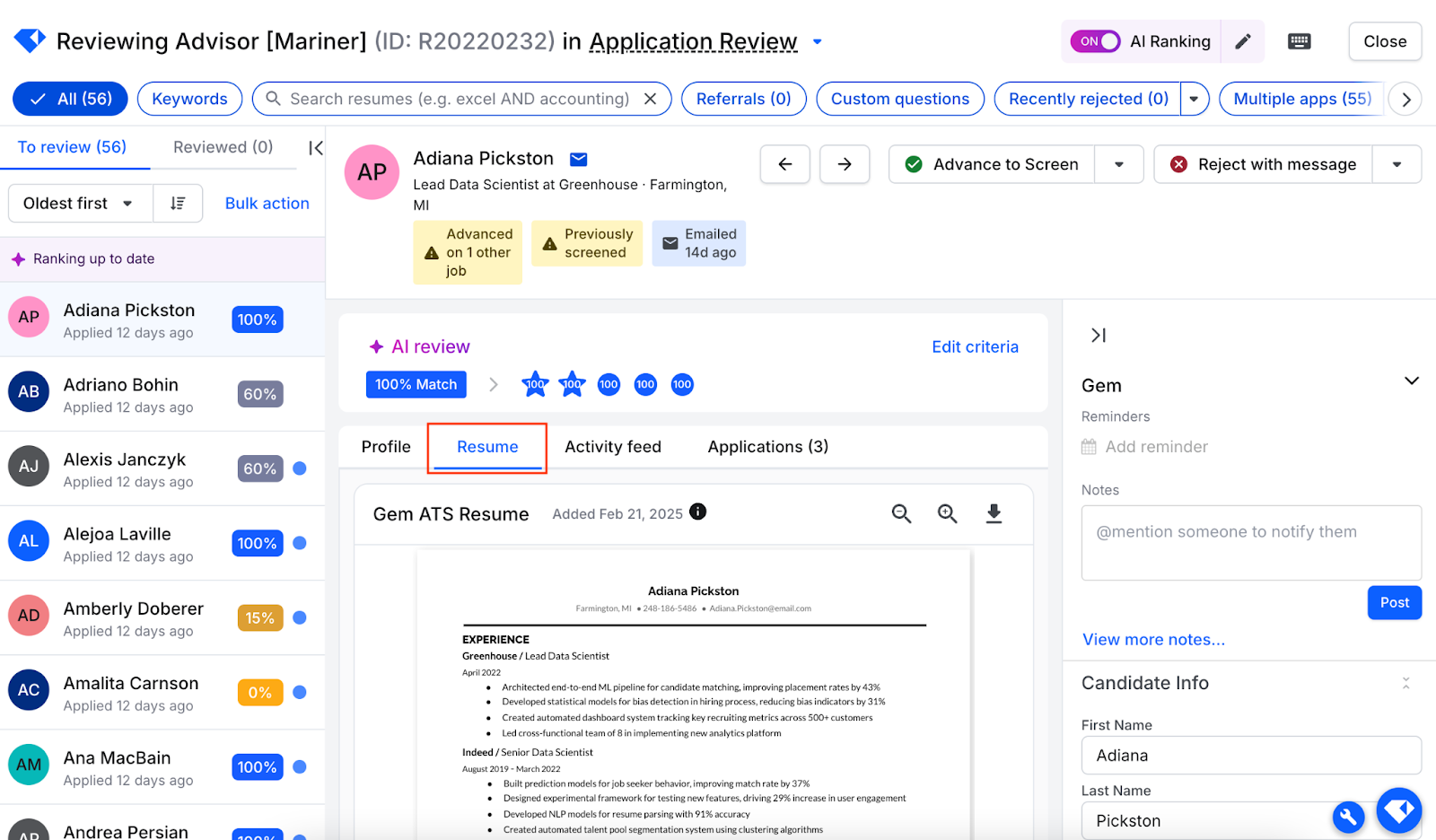Clear the resume search with X

(x=651, y=99)
